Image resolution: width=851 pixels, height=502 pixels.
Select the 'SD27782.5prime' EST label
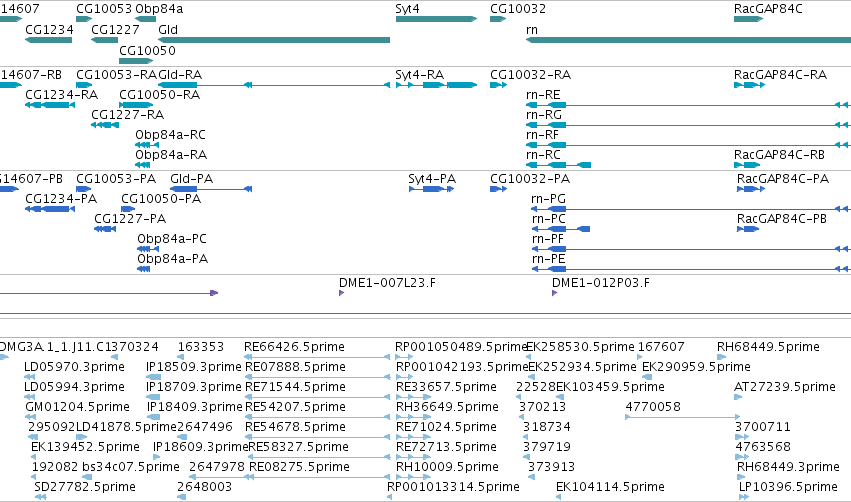85,487
